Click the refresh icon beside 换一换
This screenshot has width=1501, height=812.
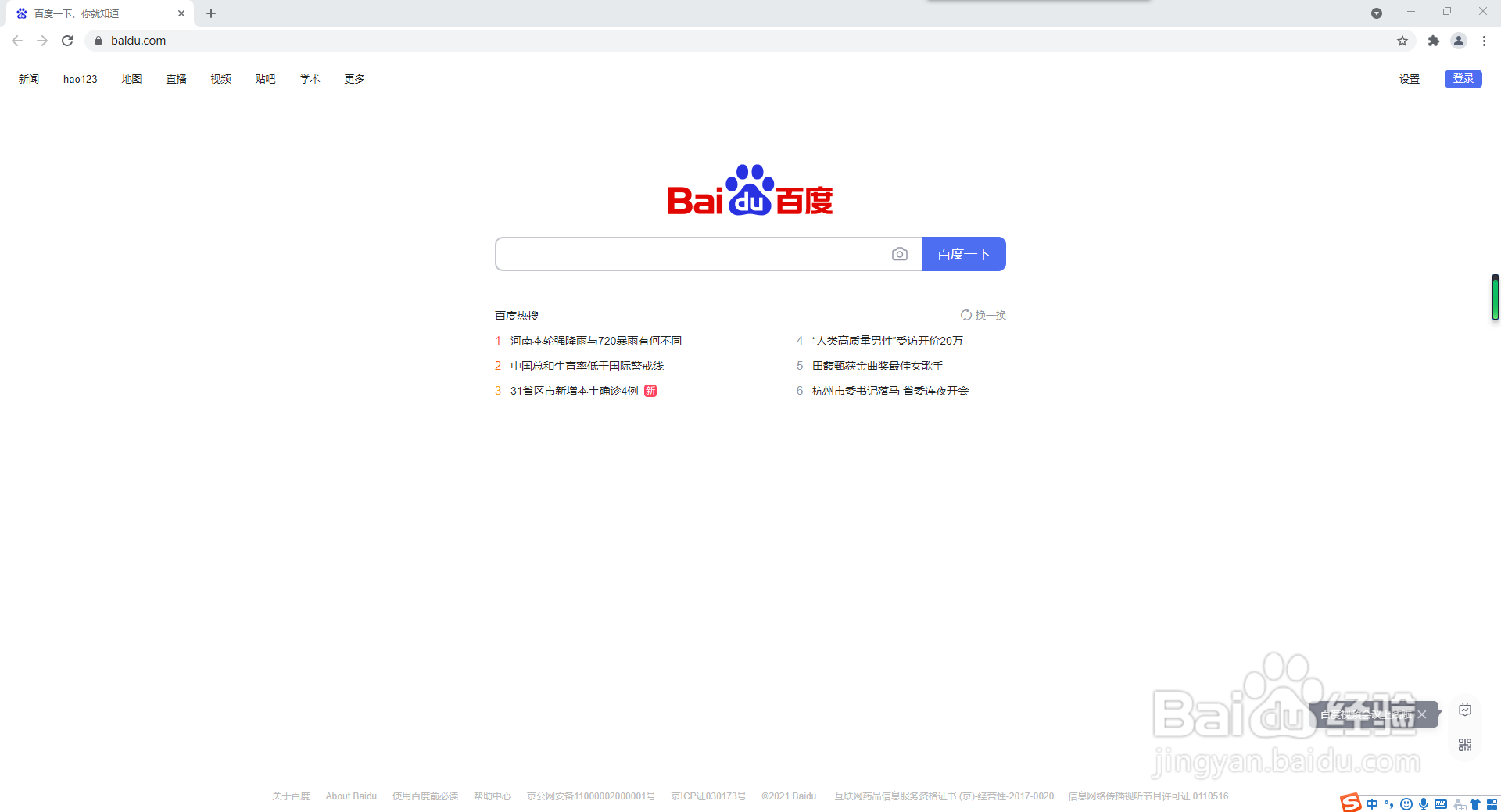(966, 315)
